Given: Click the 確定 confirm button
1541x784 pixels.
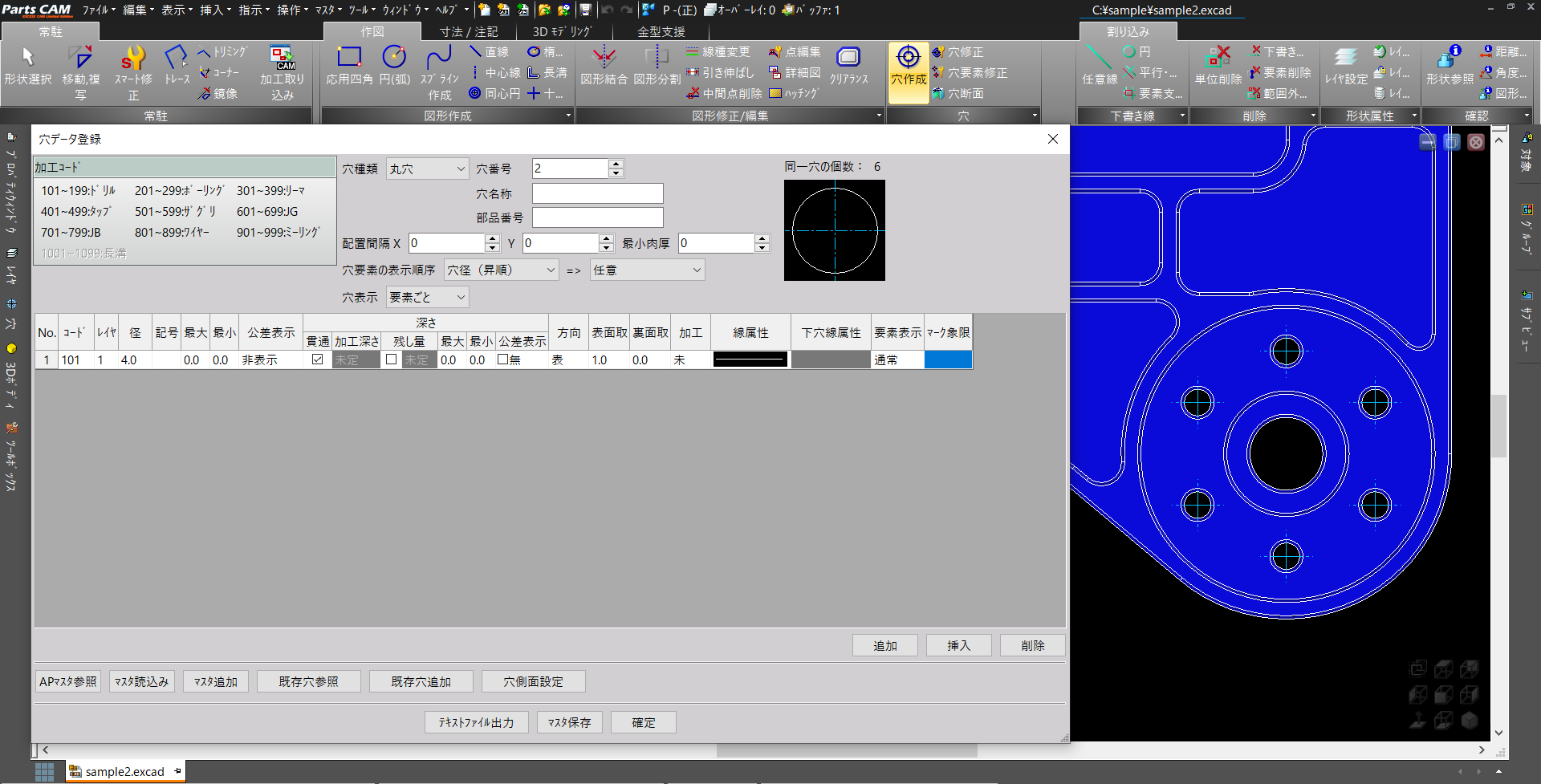Looking at the screenshot, I should [643, 722].
